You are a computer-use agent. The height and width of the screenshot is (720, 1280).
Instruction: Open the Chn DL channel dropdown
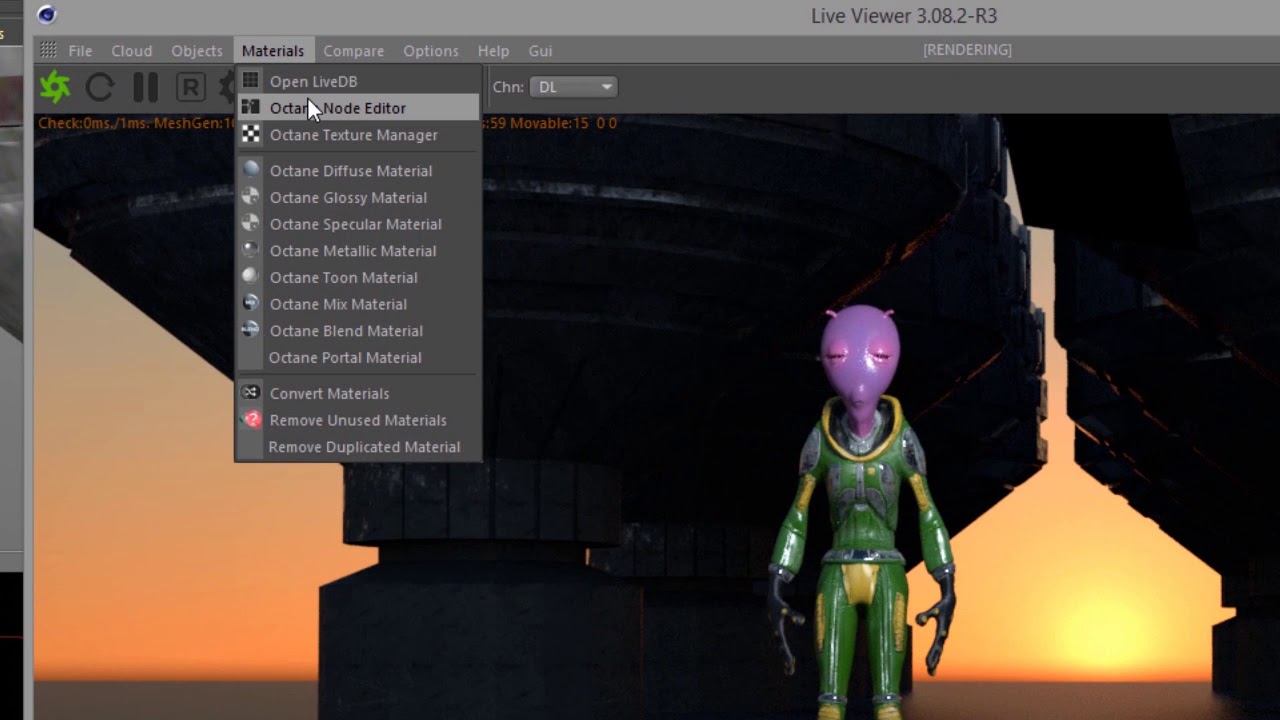(x=573, y=87)
